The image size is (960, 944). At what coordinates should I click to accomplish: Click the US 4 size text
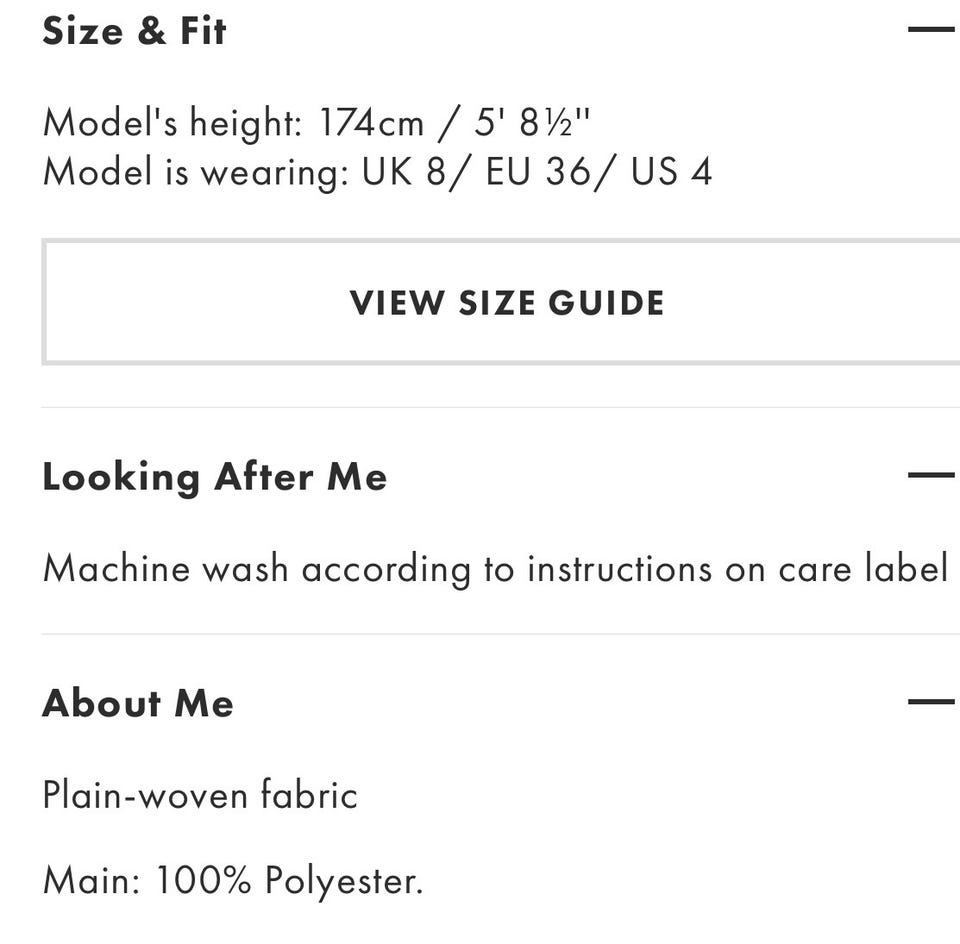click(671, 172)
